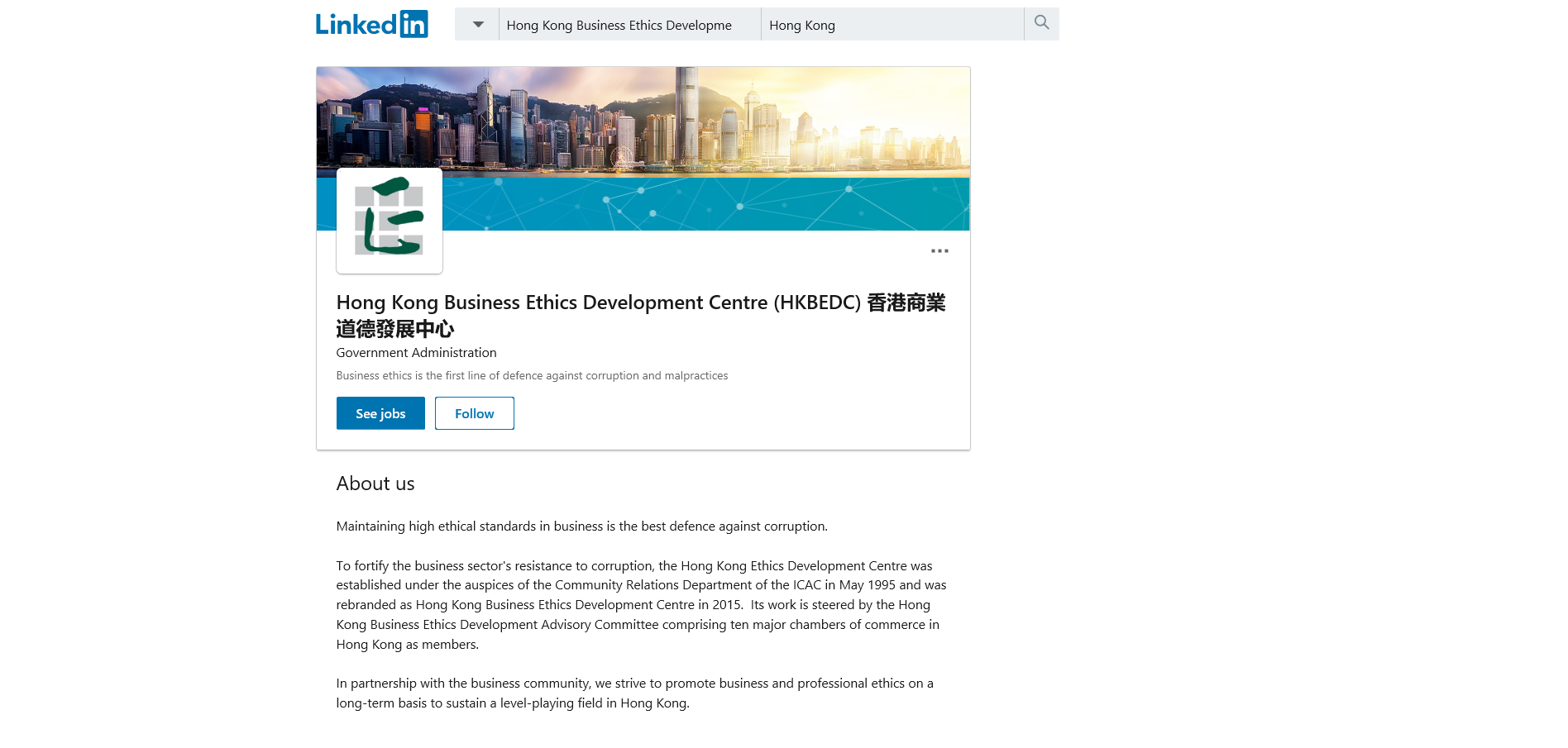The height and width of the screenshot is (748, 1568).
Task: Click the 'Maintaining high ethical standards' sentence
Action: [x=582, y=526]
